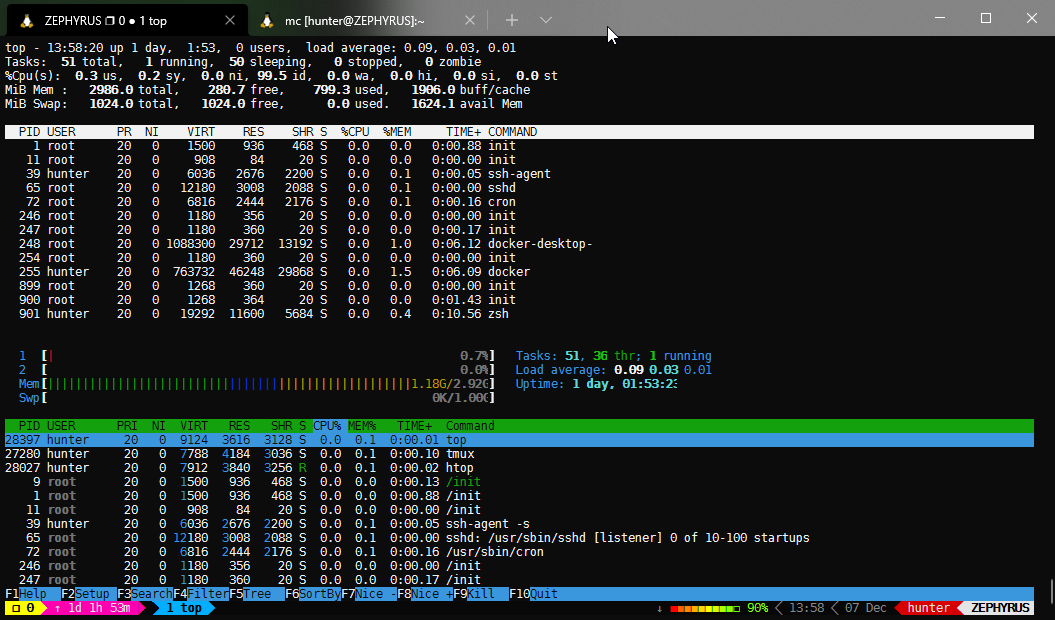Sort htop by MEM% column header

362,425
